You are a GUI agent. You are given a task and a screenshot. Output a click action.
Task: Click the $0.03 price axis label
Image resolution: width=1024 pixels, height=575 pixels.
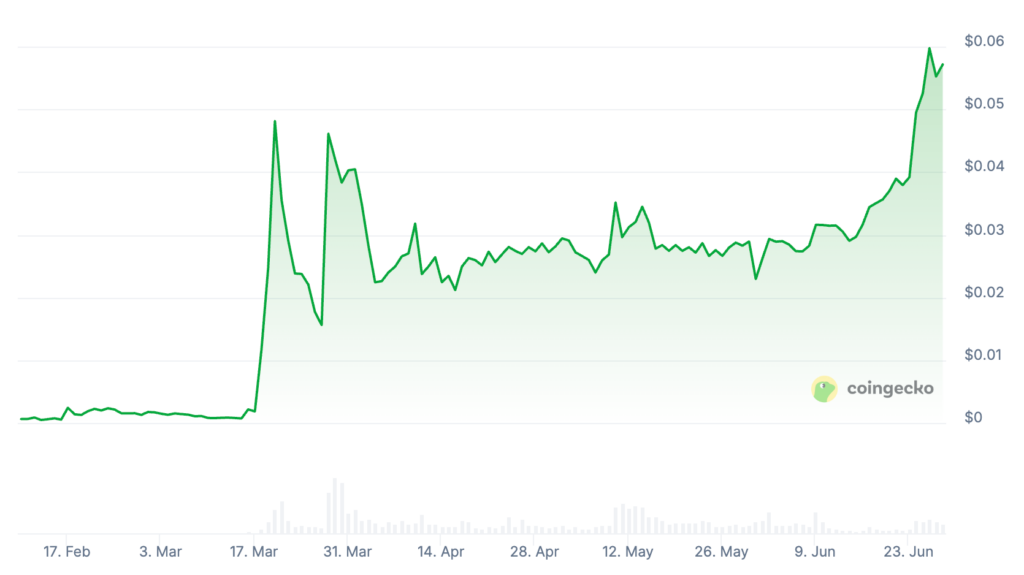click(982, 230)
